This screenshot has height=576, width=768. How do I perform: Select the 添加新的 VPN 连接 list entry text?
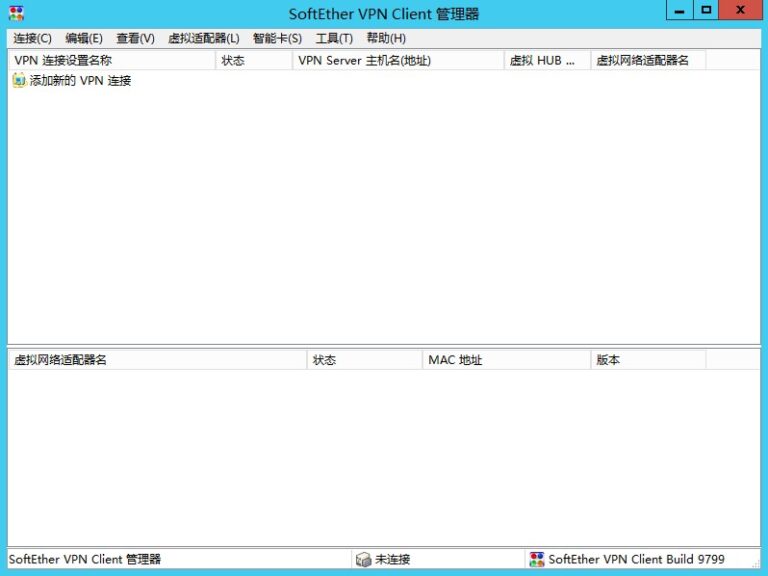80,81
